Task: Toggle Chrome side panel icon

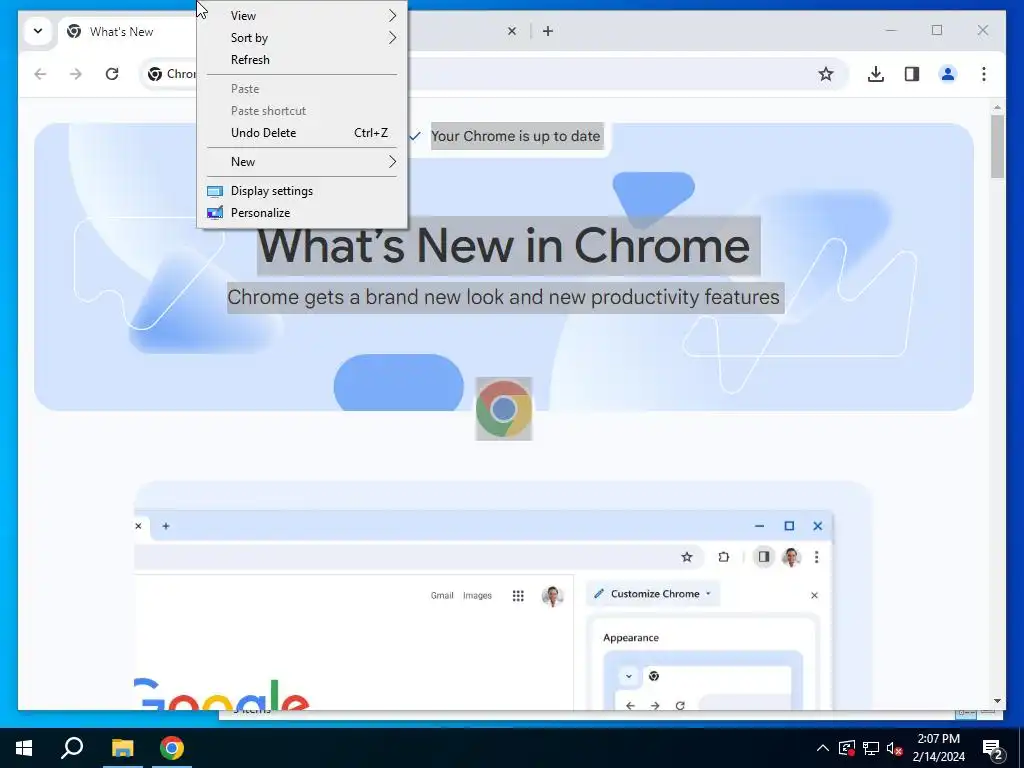Action: (912, 74)
